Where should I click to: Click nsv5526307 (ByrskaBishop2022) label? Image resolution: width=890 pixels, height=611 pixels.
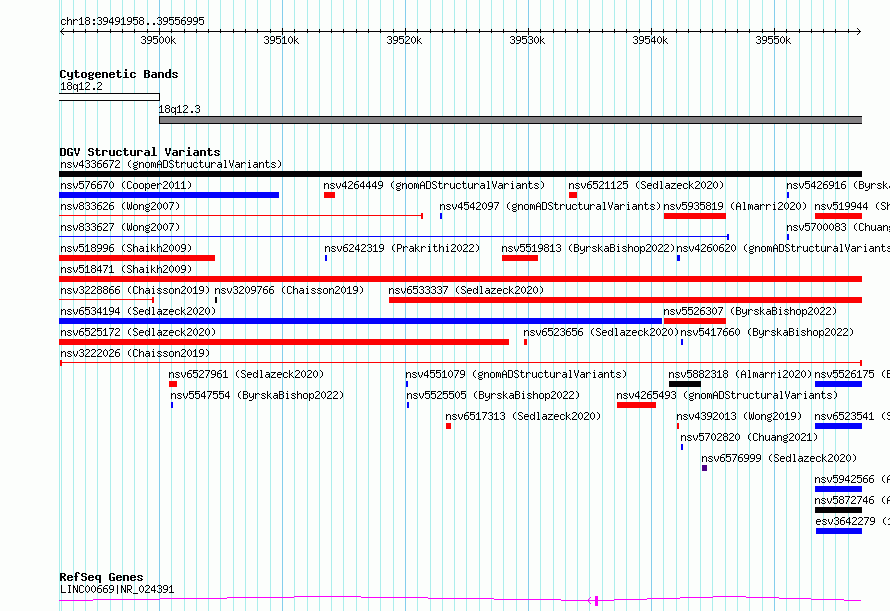[x=750, y=311]
